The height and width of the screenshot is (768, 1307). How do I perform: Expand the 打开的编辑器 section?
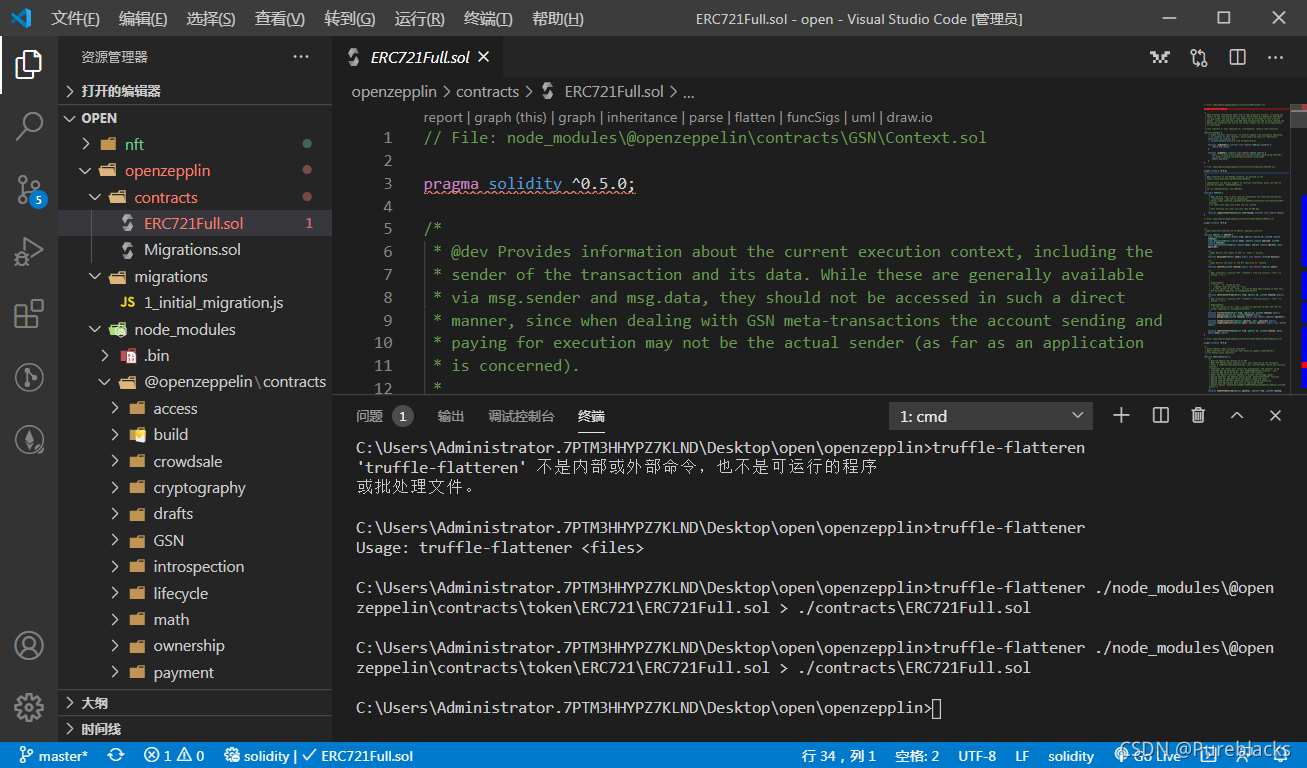[x=195, y=91]
